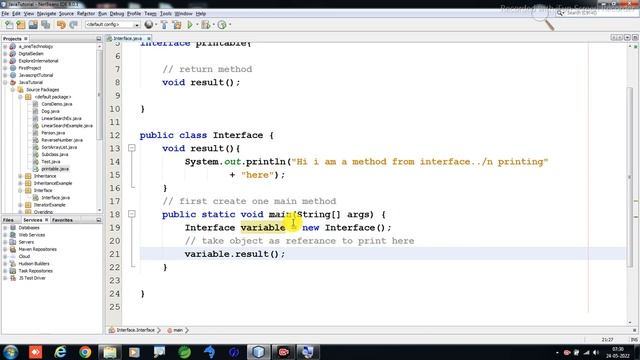Select the Interface.java editor tab
The image size is (640, 360).
[127, 38]
